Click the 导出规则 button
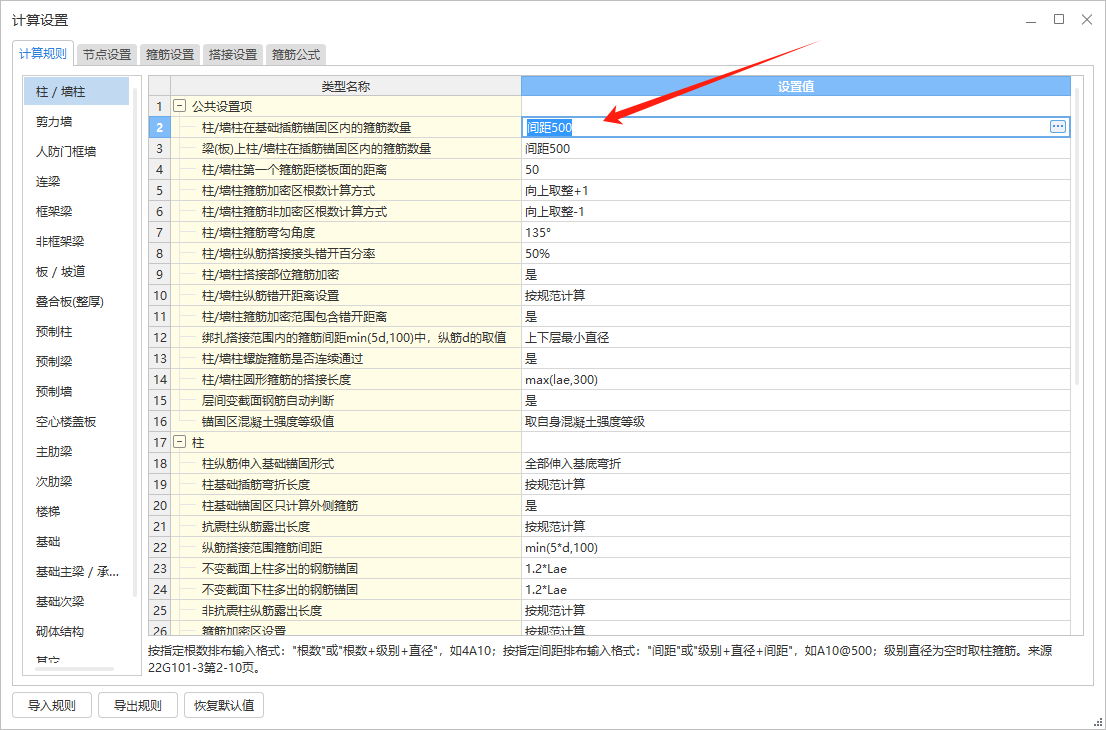The width and height of the screenshot is (1106, 730). [x=138, y=705]
